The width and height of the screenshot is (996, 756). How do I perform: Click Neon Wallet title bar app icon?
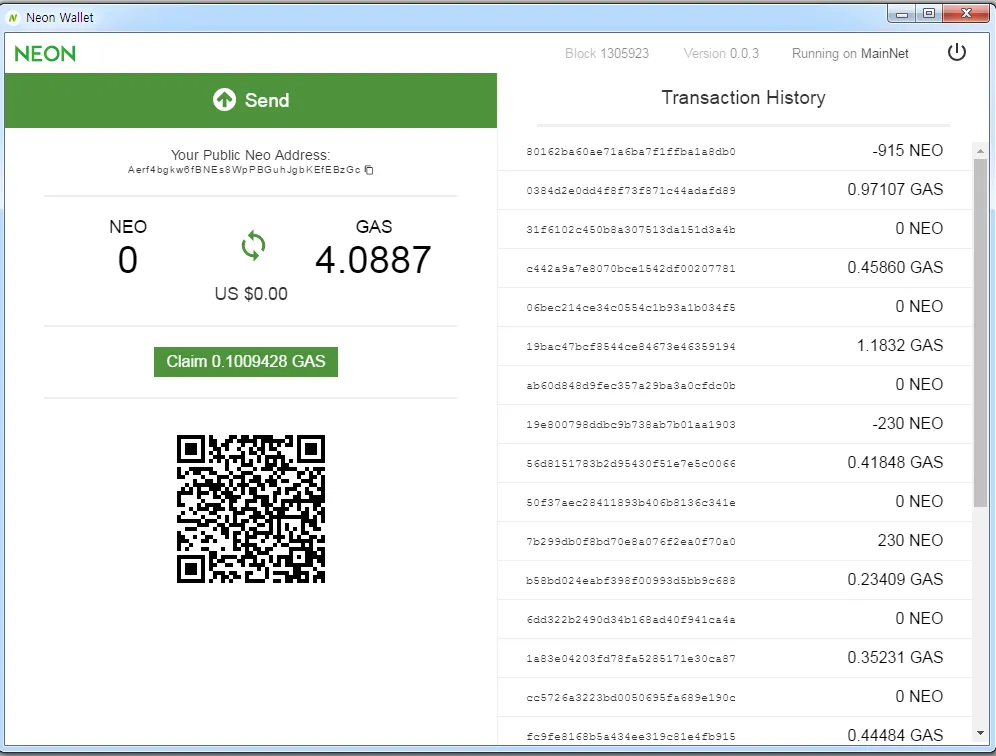(13, 18)
